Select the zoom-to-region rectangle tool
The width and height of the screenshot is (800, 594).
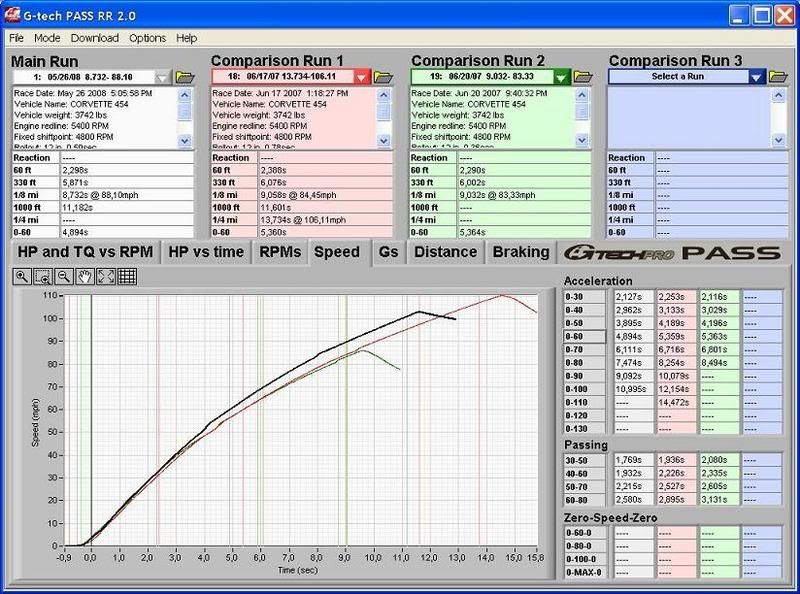[x=42, y=277]
